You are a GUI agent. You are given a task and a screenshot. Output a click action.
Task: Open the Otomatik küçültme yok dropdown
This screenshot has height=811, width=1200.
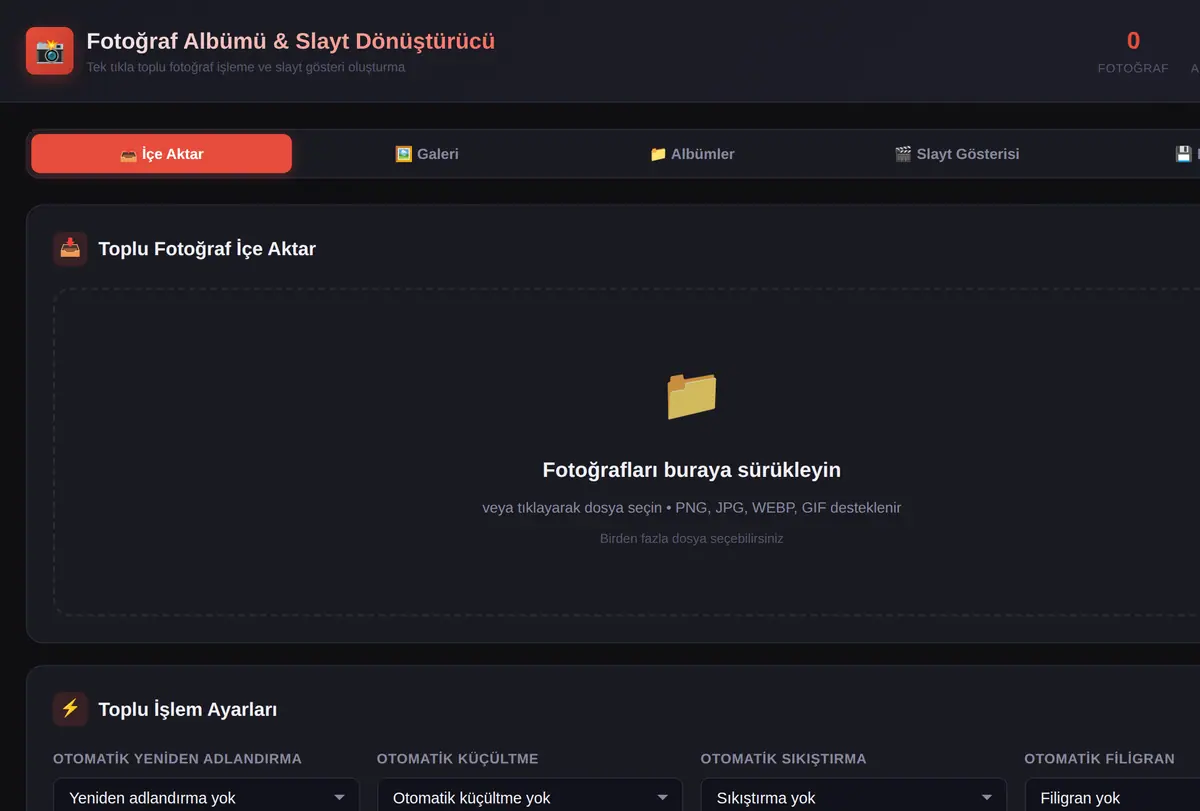click(x=530, y=797)
